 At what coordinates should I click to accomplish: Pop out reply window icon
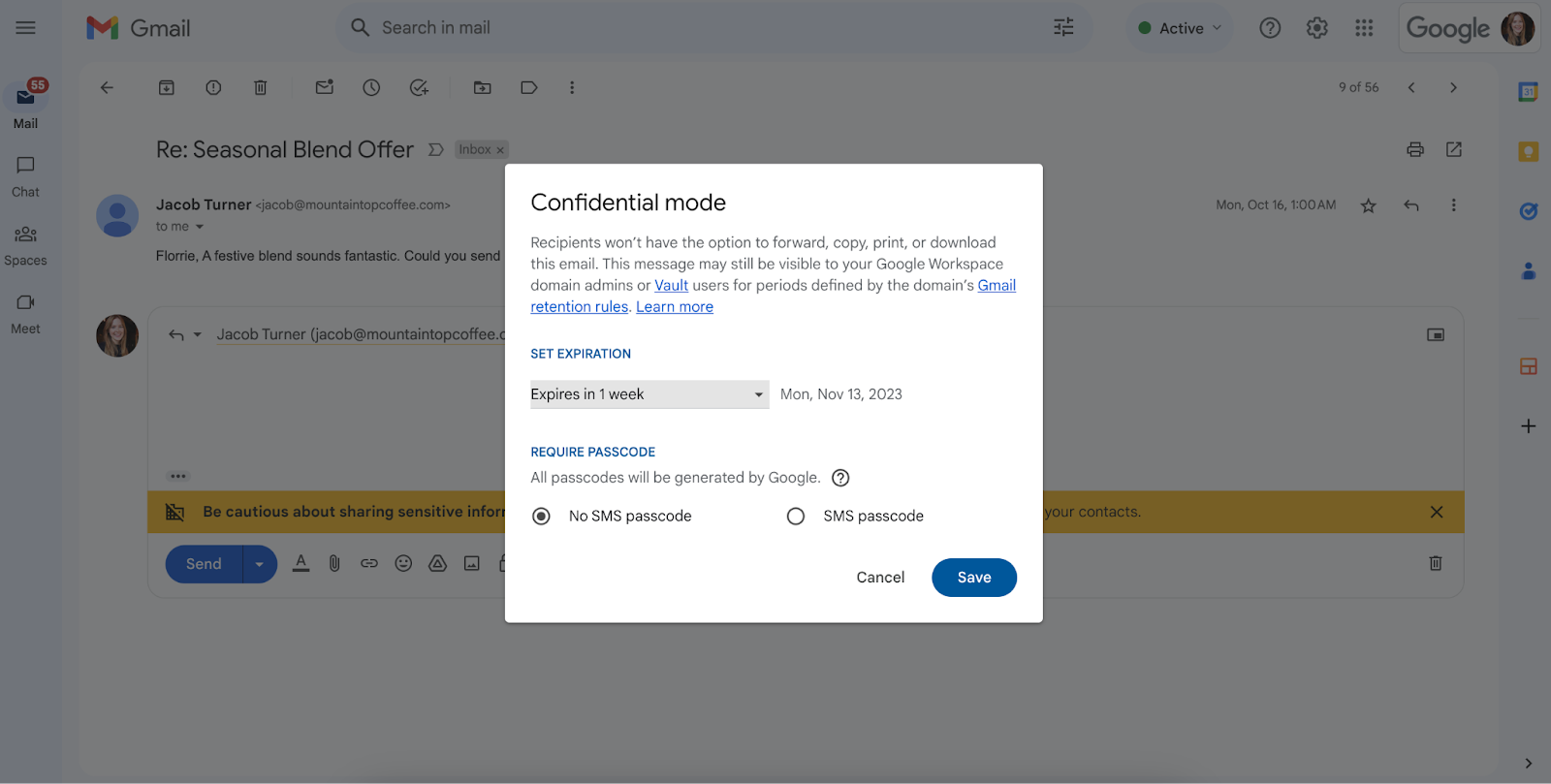pyautogui.click(x=1436, y=334)
